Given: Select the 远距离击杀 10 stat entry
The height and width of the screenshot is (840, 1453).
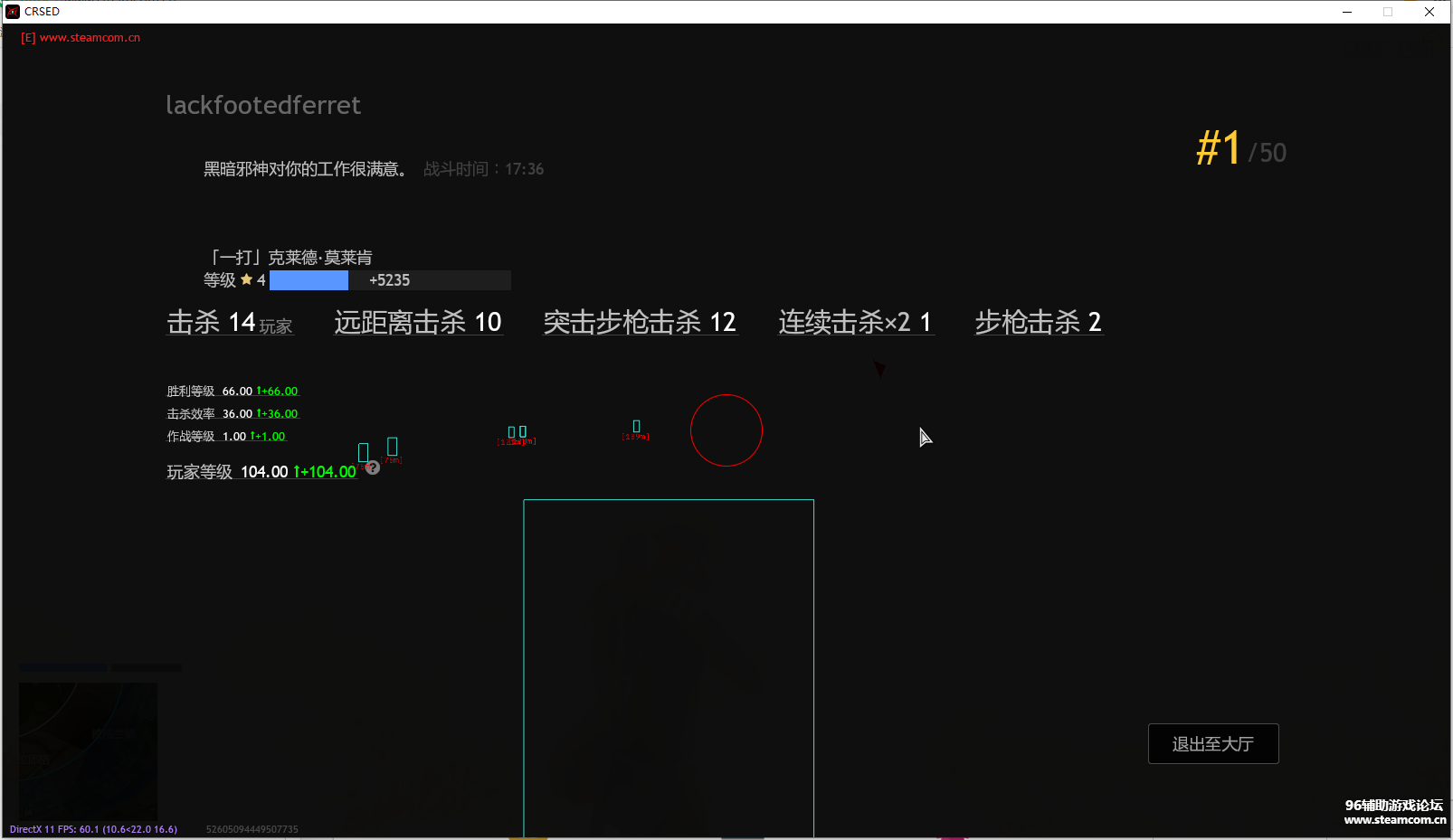Looking at the screenshot, I should click(x=418, y=322).
